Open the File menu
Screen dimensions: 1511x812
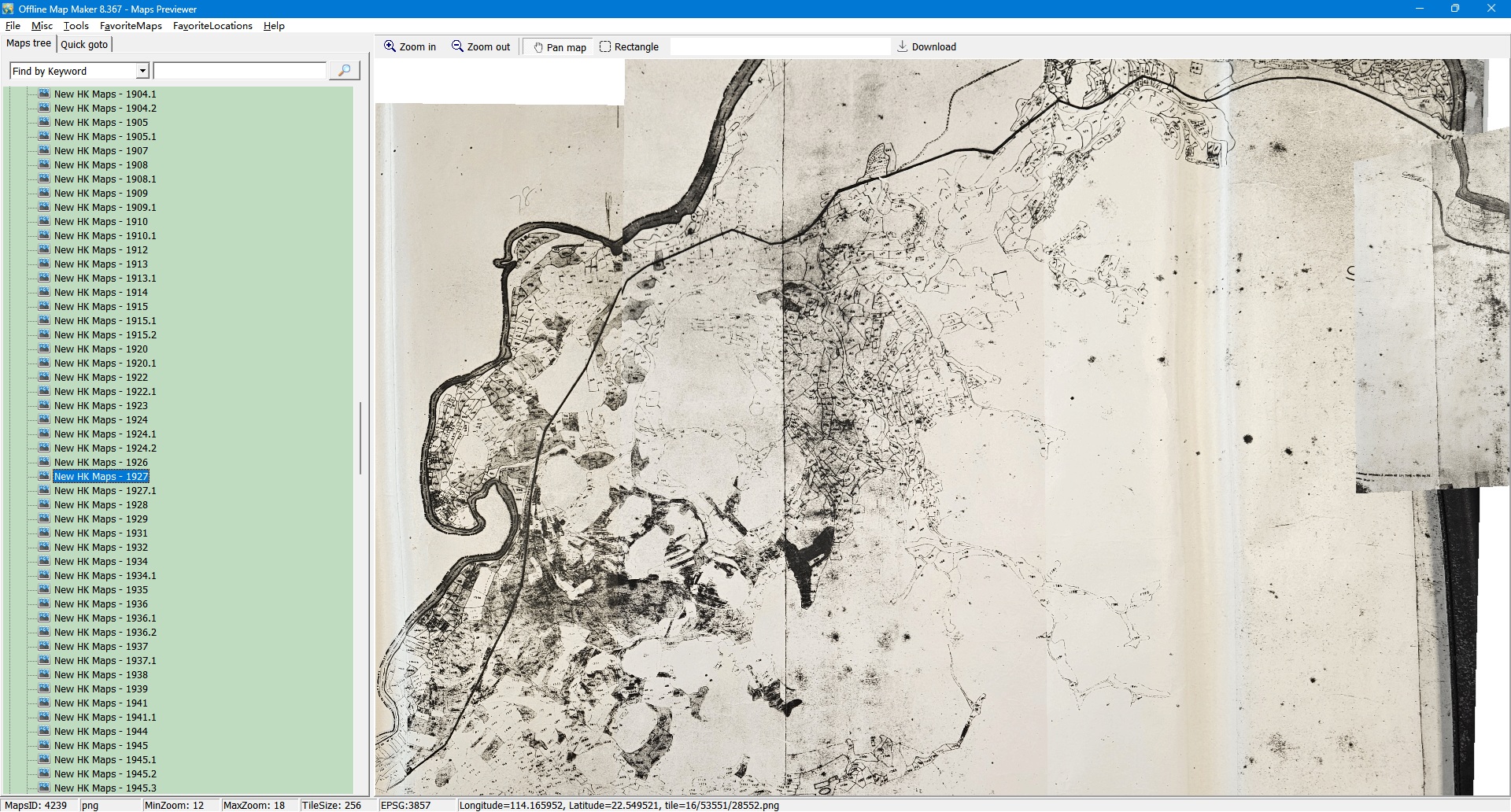[13, 26]
